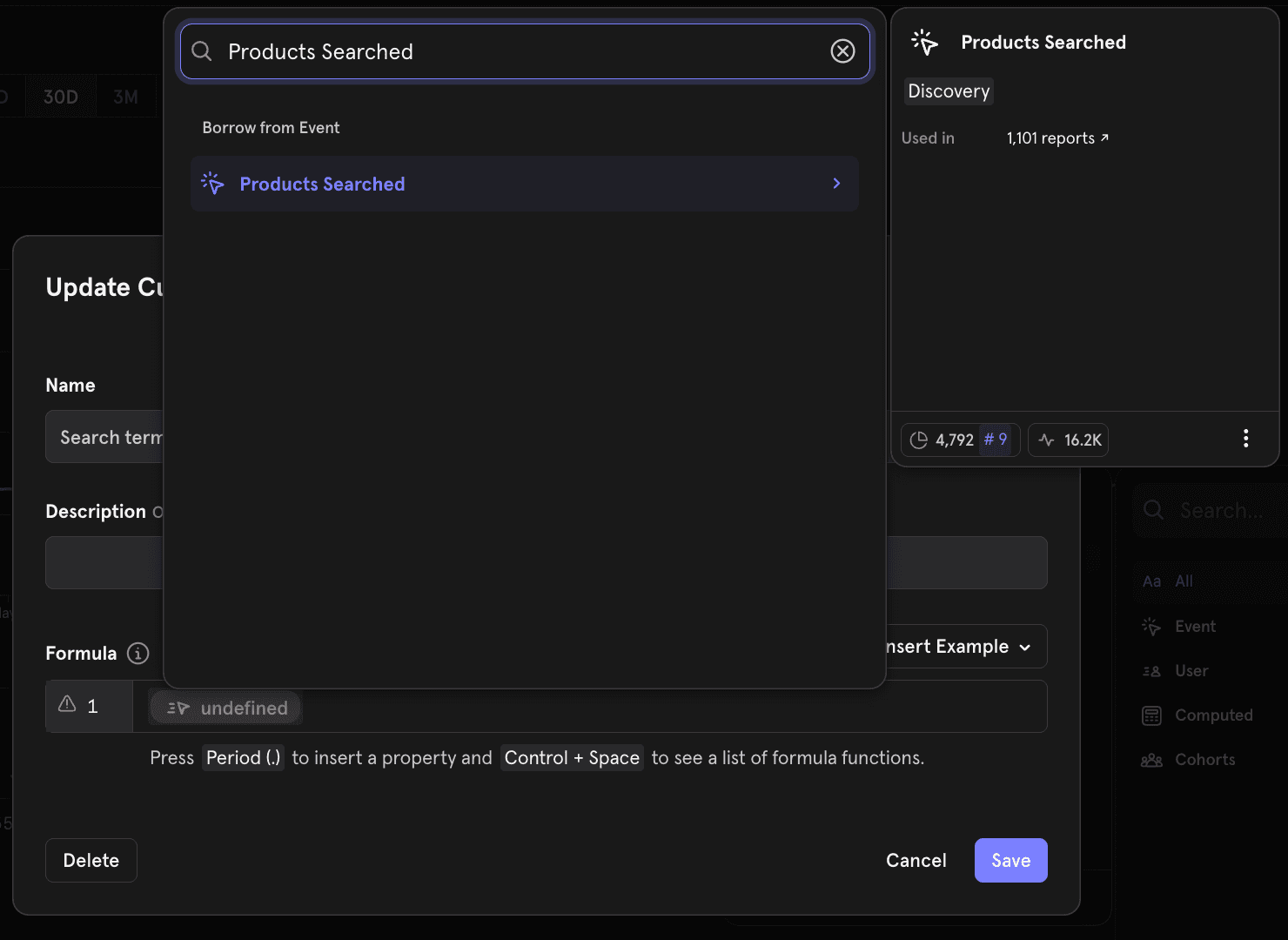Screen dimensions: 1288x940
Task: Cancel the custom property update
Action: pyautogui.click(x=916, y=861)
